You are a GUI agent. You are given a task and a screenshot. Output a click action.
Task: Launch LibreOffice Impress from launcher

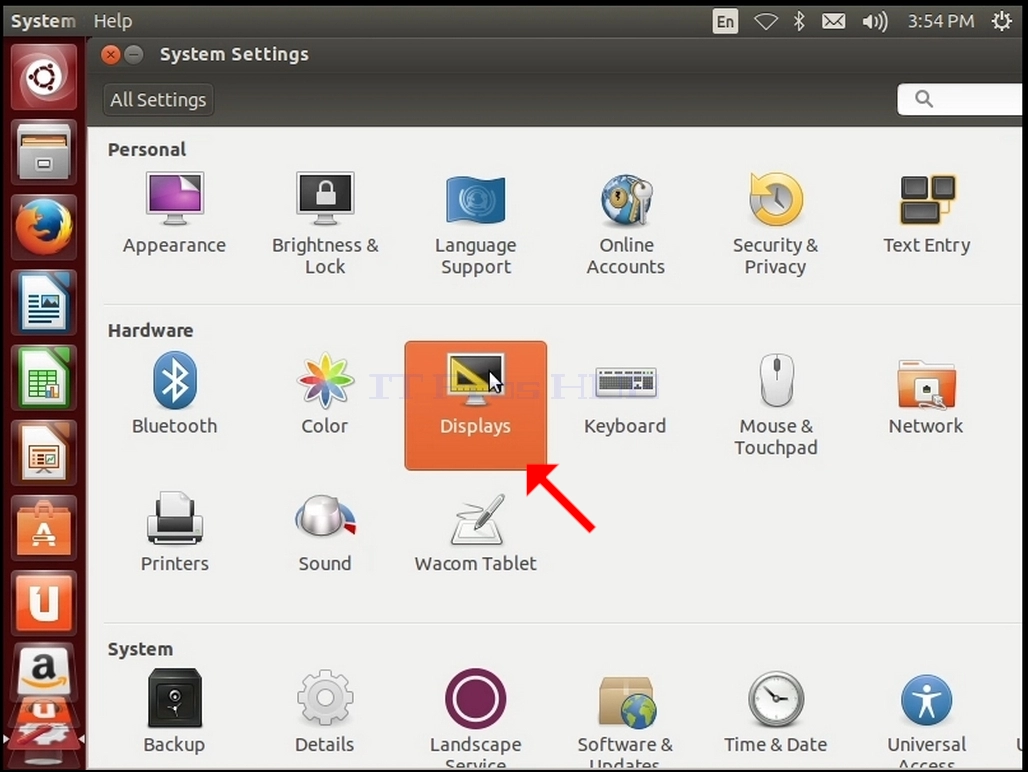pos(44,454)
